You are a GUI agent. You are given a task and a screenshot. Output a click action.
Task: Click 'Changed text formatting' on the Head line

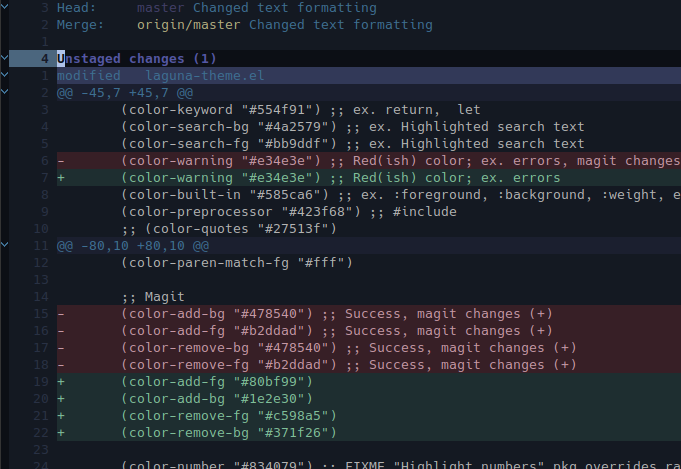click(285, 8)
